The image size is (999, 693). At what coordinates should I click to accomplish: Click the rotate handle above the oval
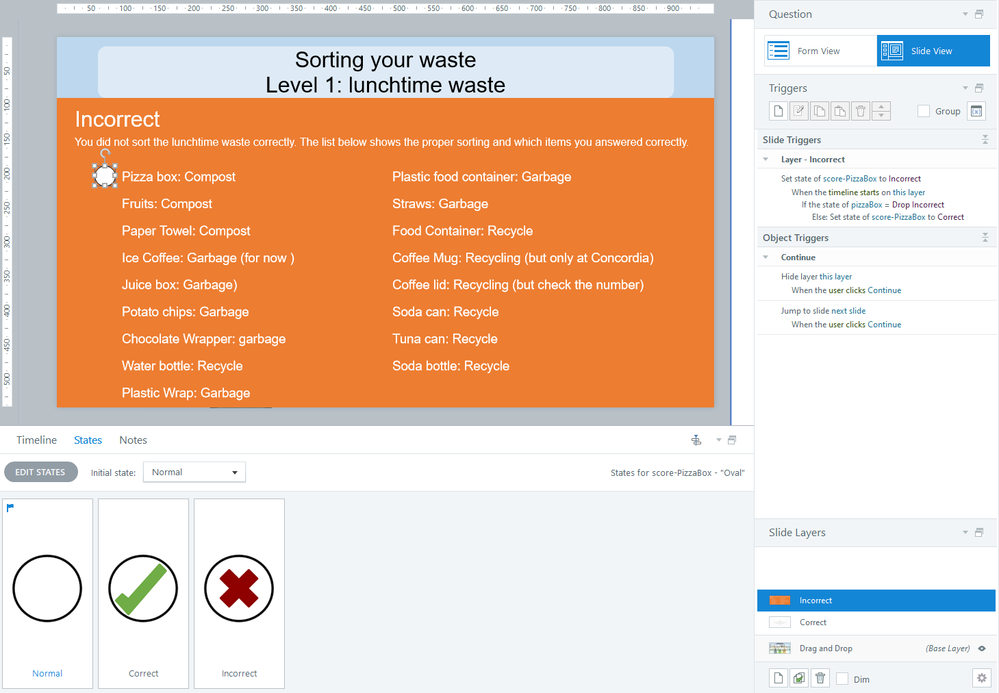click(105, 153)
